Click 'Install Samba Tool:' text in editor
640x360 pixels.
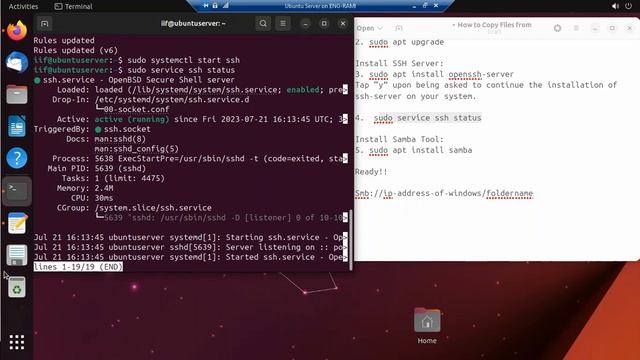tap(399, 140)
